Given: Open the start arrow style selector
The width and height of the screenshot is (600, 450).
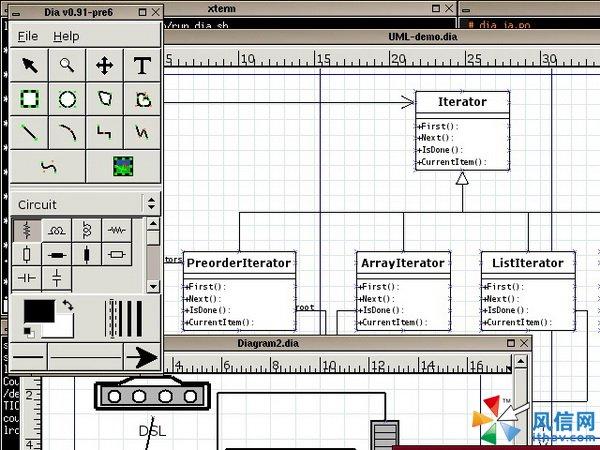Looking at the screenshot, I should click(x=28, y=357).
